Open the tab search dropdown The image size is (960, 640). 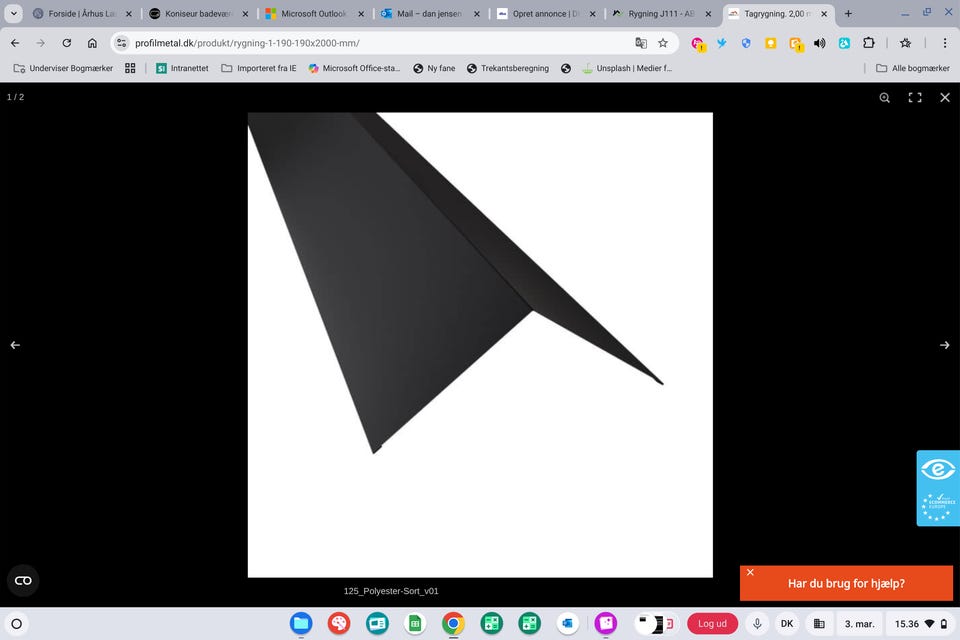13,13
